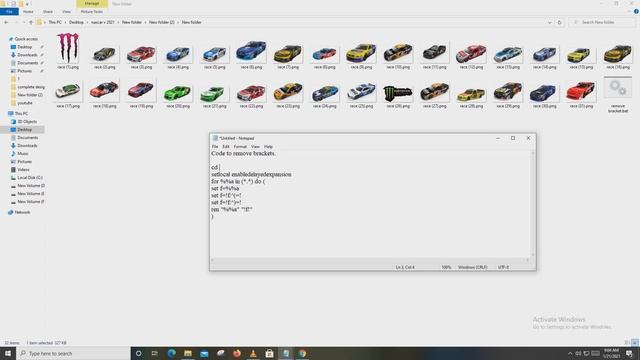Open Explorer File tab
640x360 pixels.
[9, 12]
